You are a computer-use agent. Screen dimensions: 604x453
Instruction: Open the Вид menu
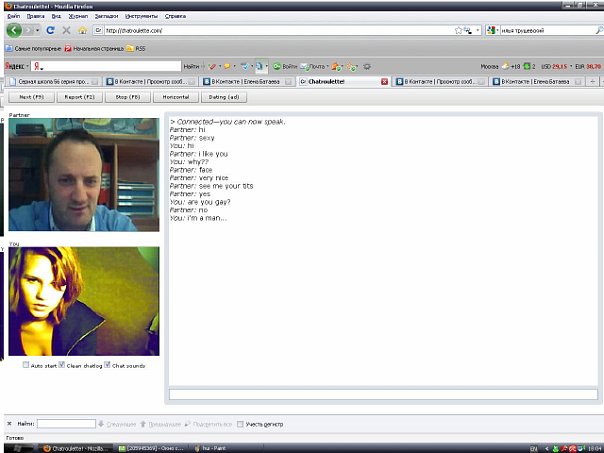click(x=56, y=16)
